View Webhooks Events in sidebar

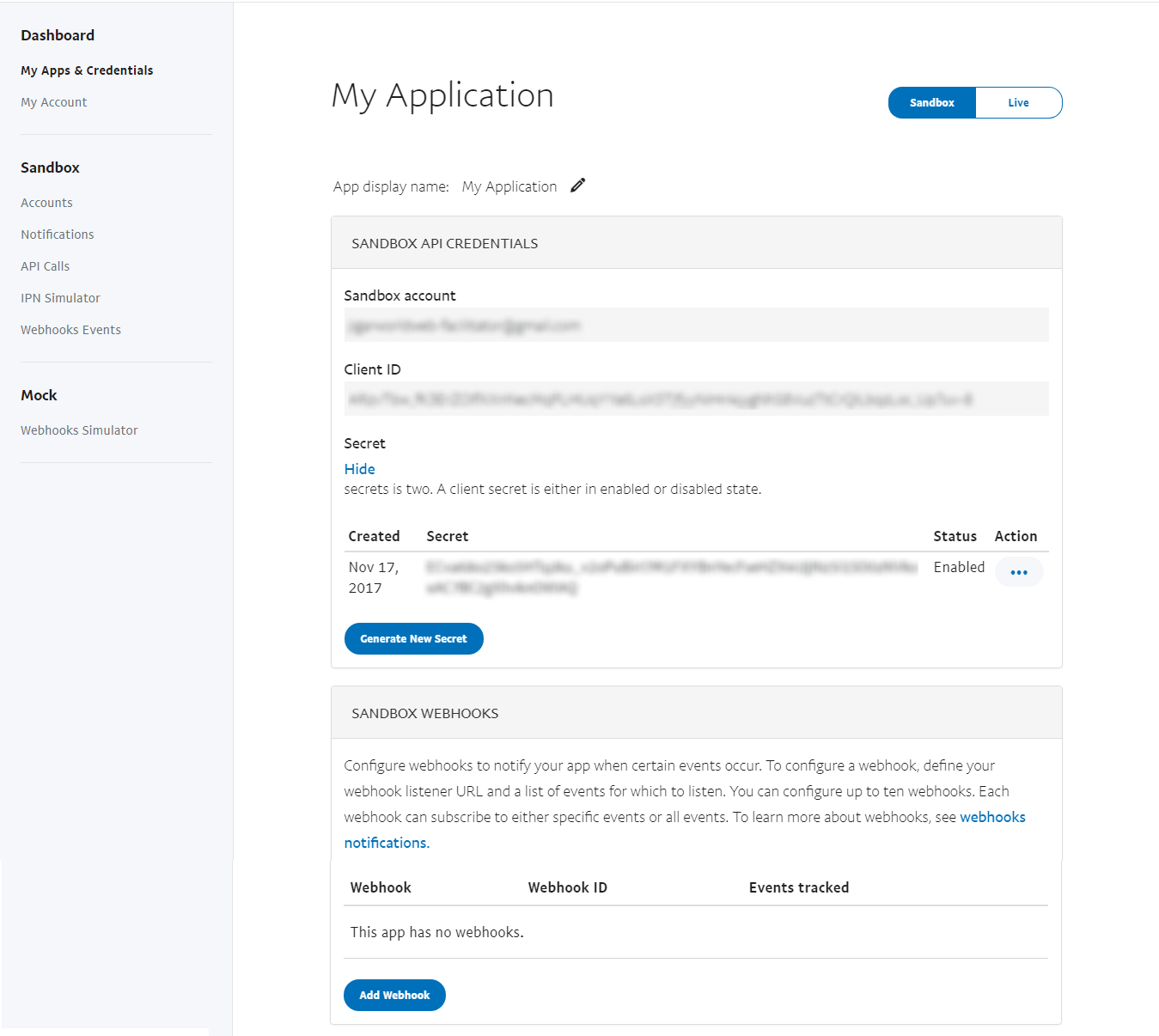click(x=71, y=330)
